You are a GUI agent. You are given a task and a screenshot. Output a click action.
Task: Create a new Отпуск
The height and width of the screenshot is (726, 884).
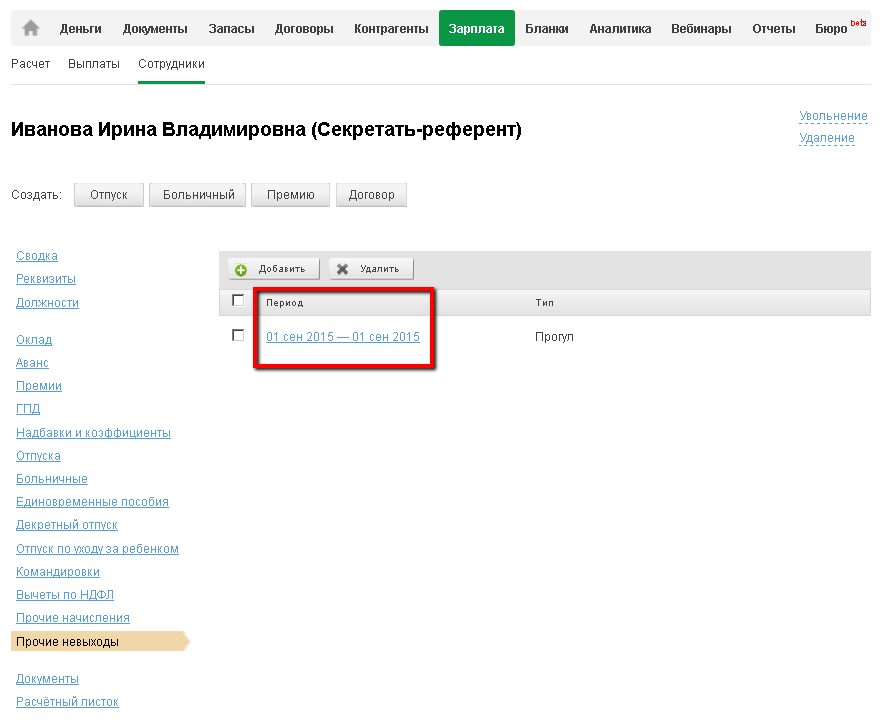click(109, 194)
